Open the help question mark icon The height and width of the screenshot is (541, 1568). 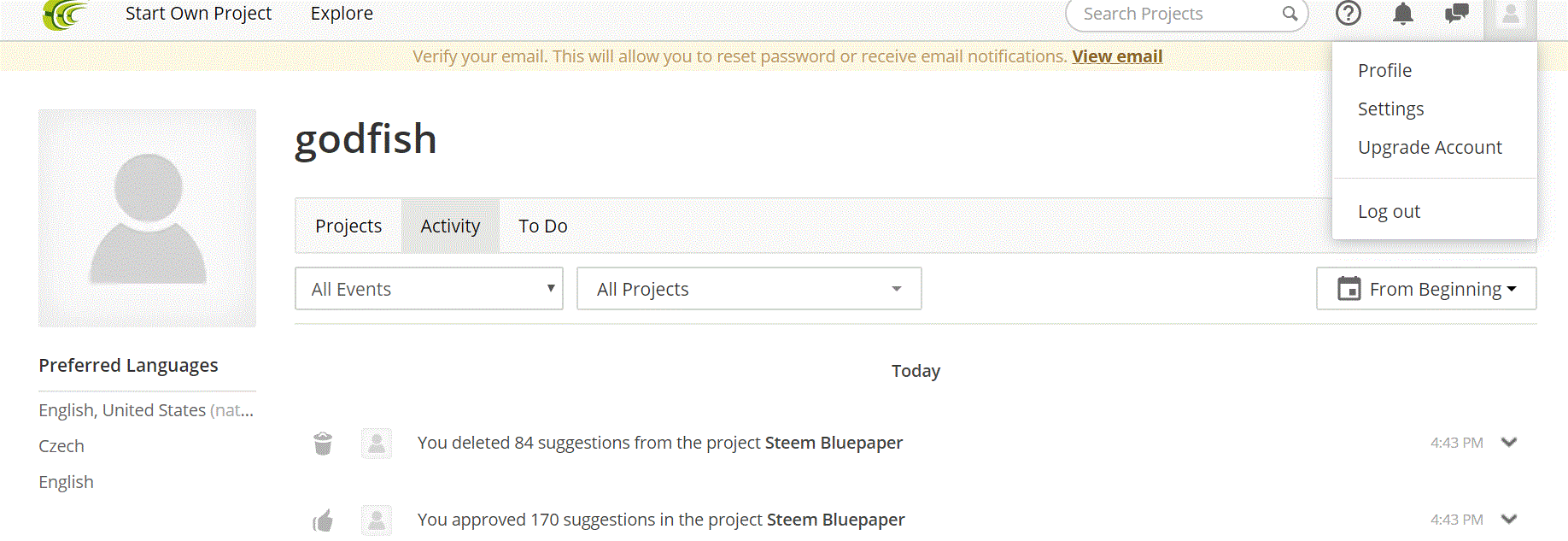tap(1349, 13)
